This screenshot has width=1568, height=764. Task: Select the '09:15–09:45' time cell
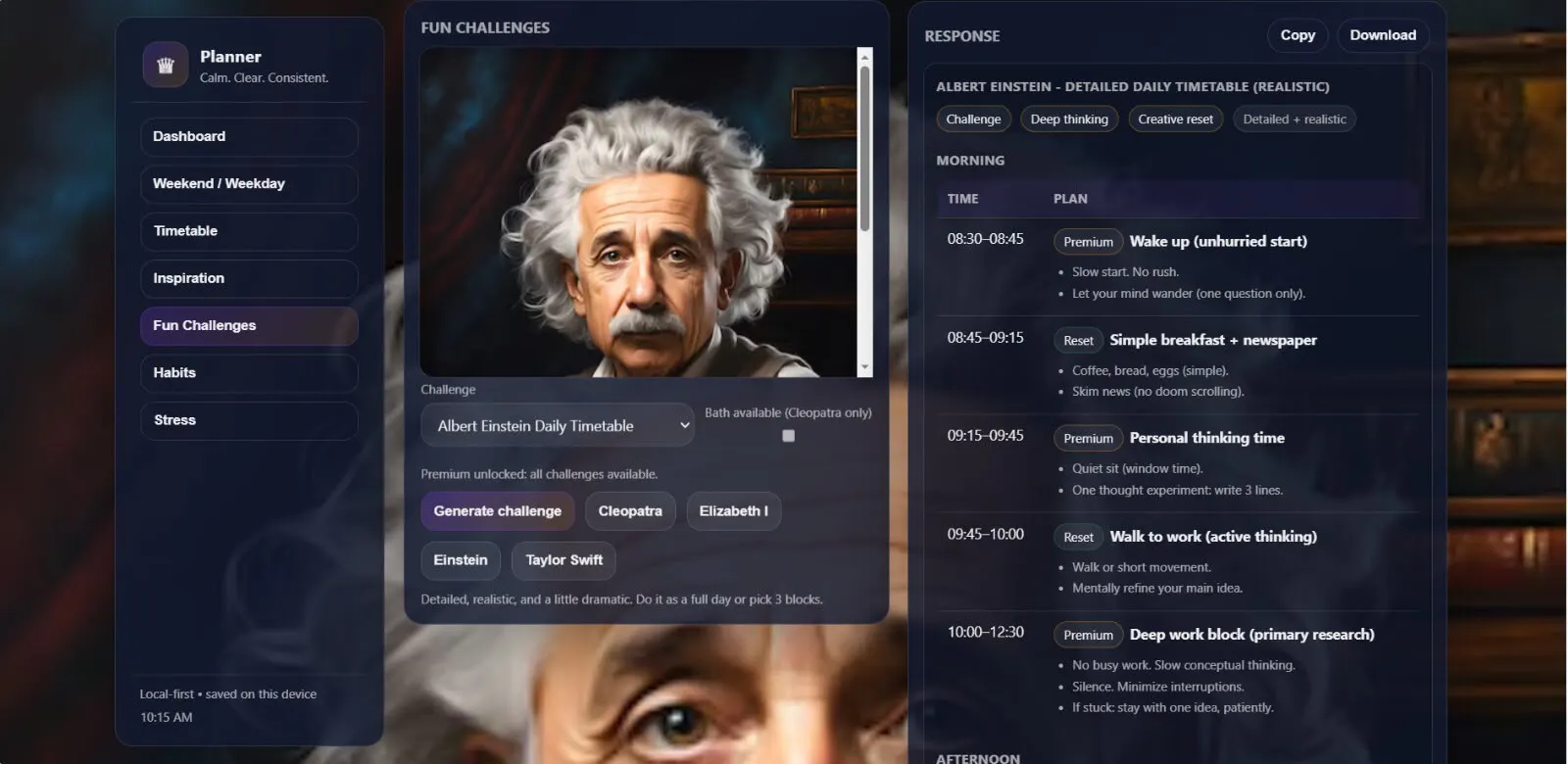[x=985, y=436]
